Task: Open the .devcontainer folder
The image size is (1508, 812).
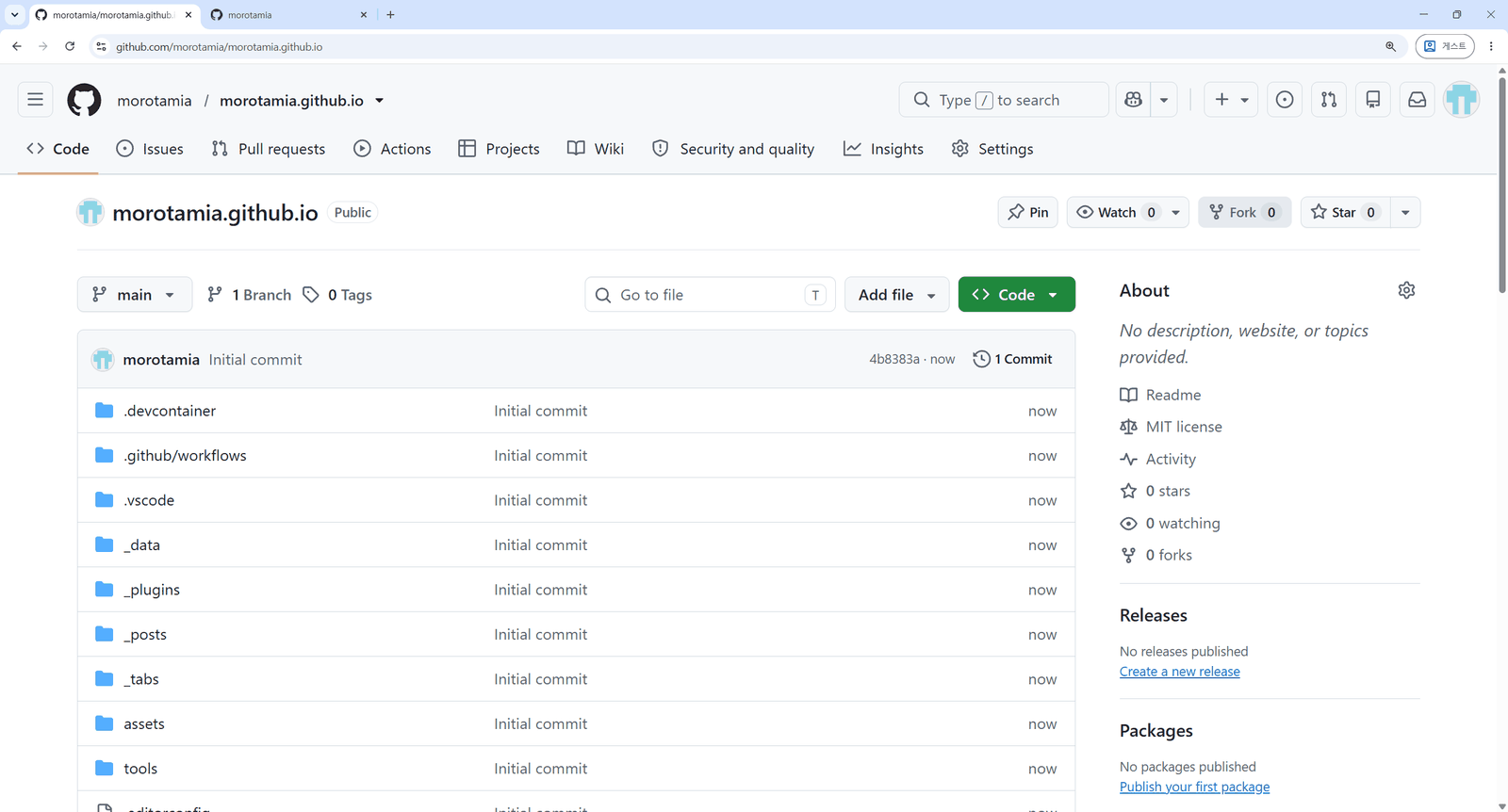Action: [x=170, y=411]
